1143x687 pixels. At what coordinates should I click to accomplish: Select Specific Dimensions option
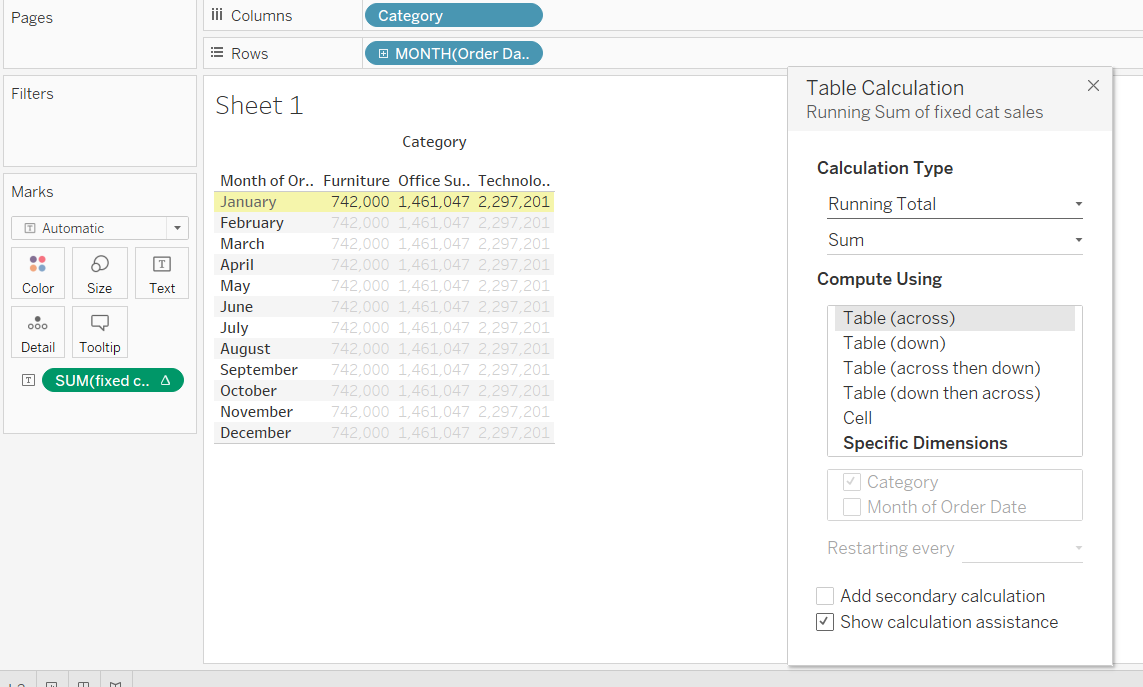coord(925,443)
